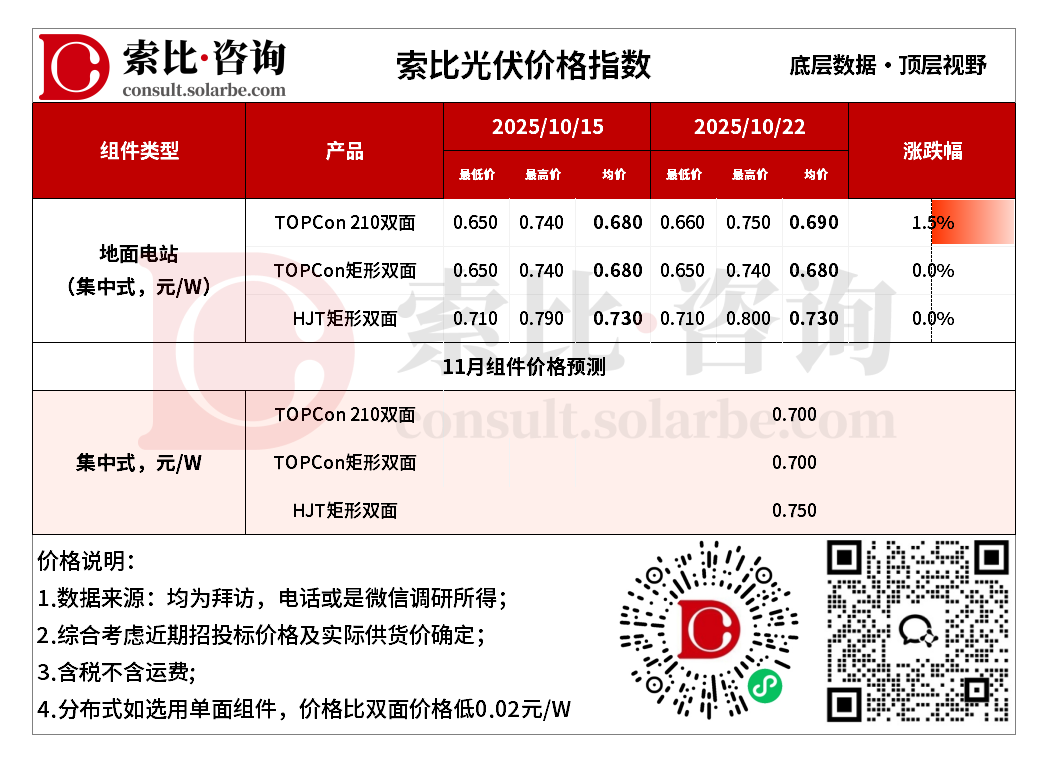Select HJT矩形双面 forecast price 0.750
Screen dimensions: 1047x763
pos(794,510)
